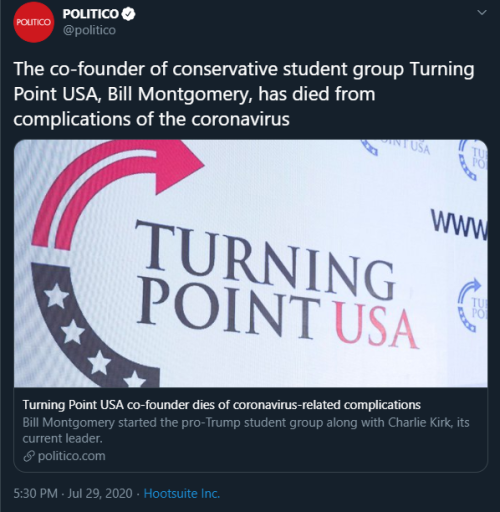Click the word TURNING in the image

pyautogui.click(x=265, y=260)
